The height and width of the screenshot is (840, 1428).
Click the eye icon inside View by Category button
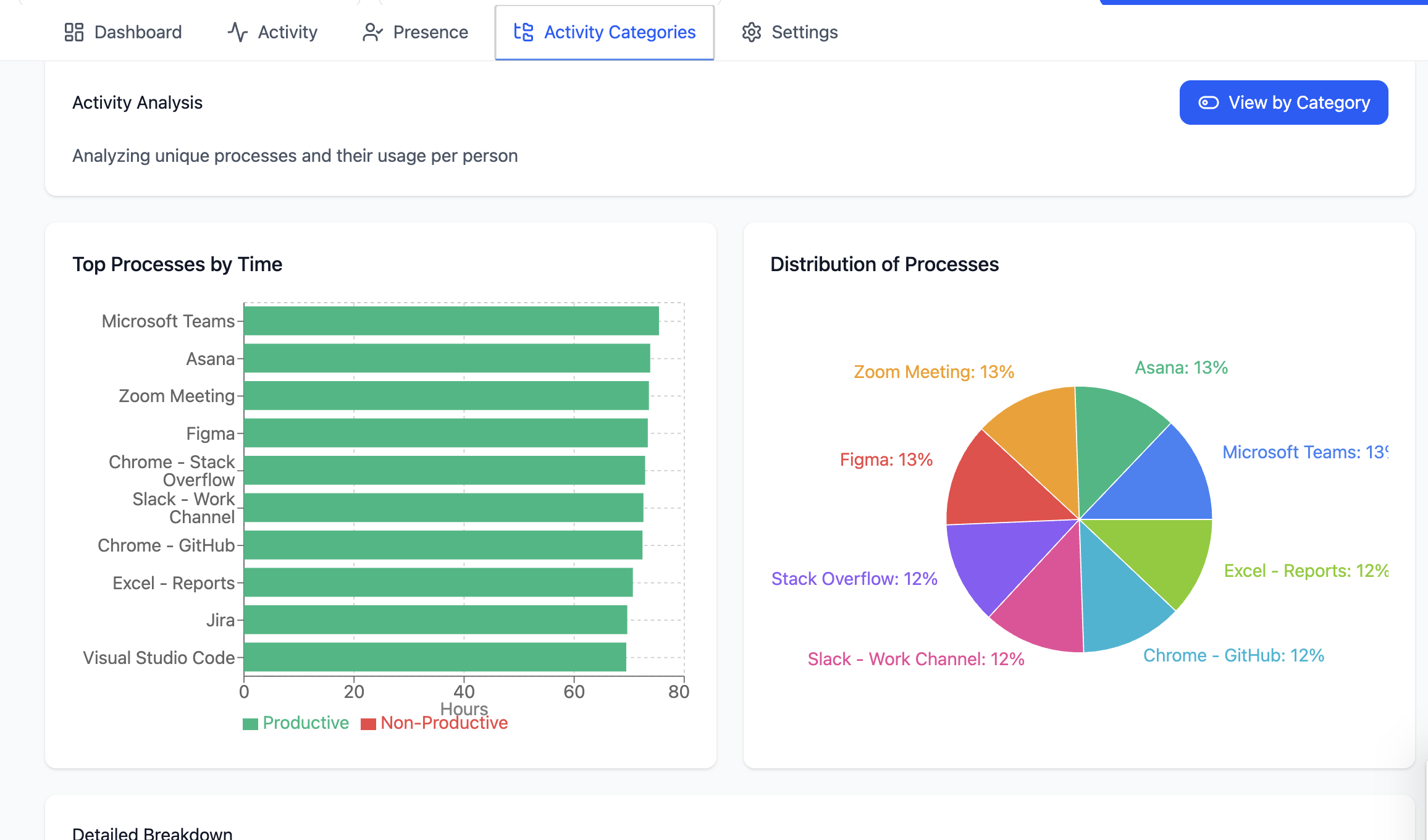tap(1209, 102)
